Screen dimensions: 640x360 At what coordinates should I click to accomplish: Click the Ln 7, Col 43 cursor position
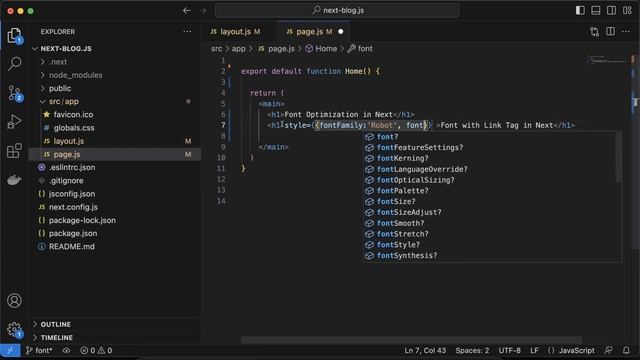coord(425,350)
